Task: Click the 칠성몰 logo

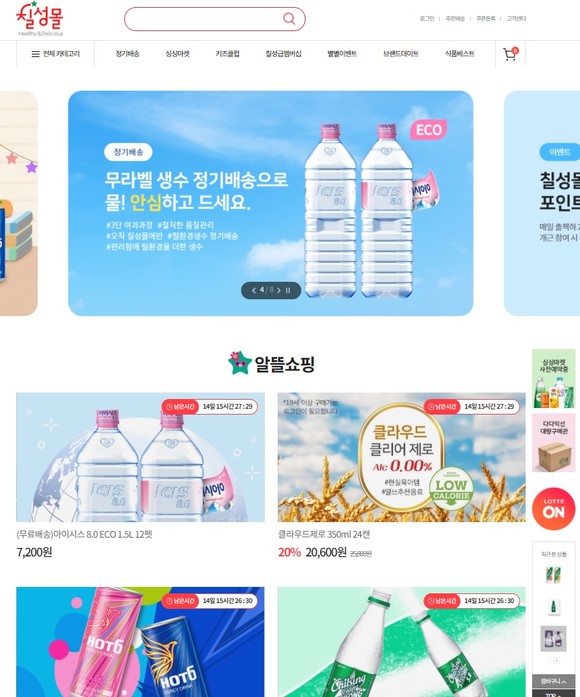Action: [40, 19]
